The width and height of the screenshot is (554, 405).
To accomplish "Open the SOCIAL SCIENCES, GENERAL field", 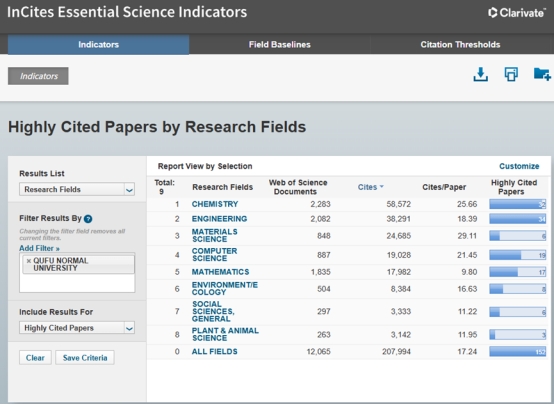I will click(213, 311).
